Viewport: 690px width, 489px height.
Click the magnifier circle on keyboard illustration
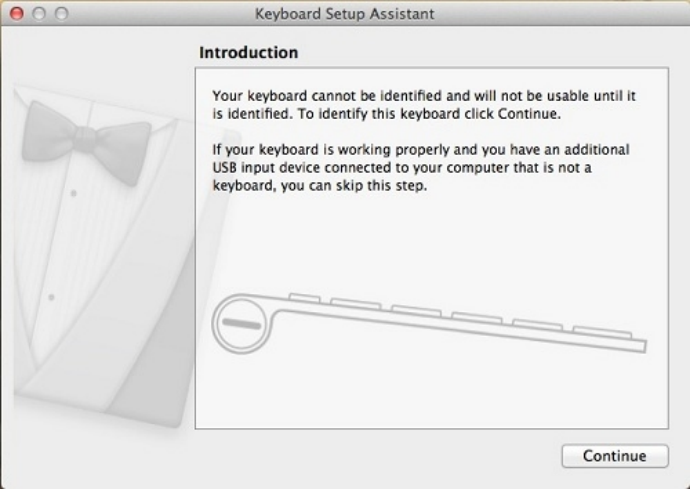click(241, 323)
